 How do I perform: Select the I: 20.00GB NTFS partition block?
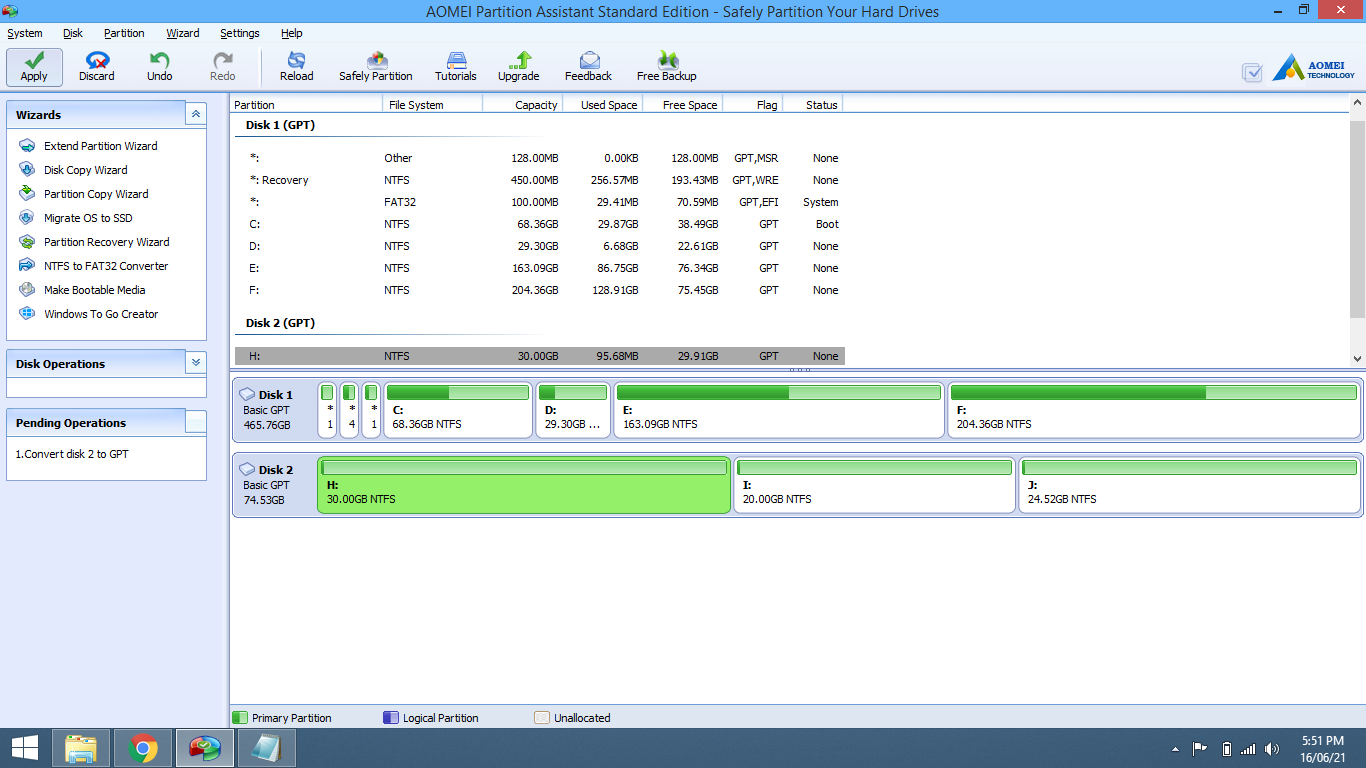coord(874,486)
